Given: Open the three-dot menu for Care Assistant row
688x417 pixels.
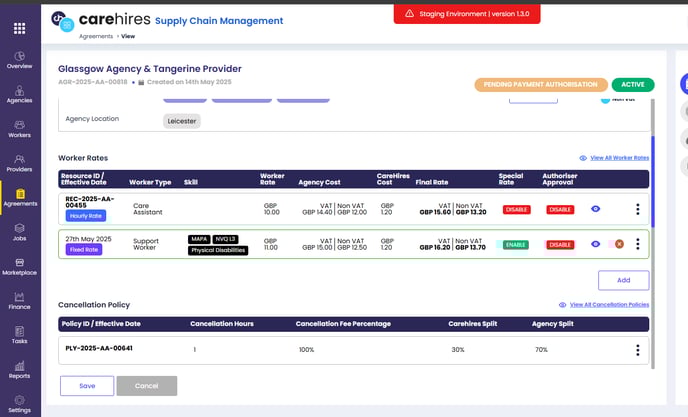Looking at the screenshot, I should point(638,209).
